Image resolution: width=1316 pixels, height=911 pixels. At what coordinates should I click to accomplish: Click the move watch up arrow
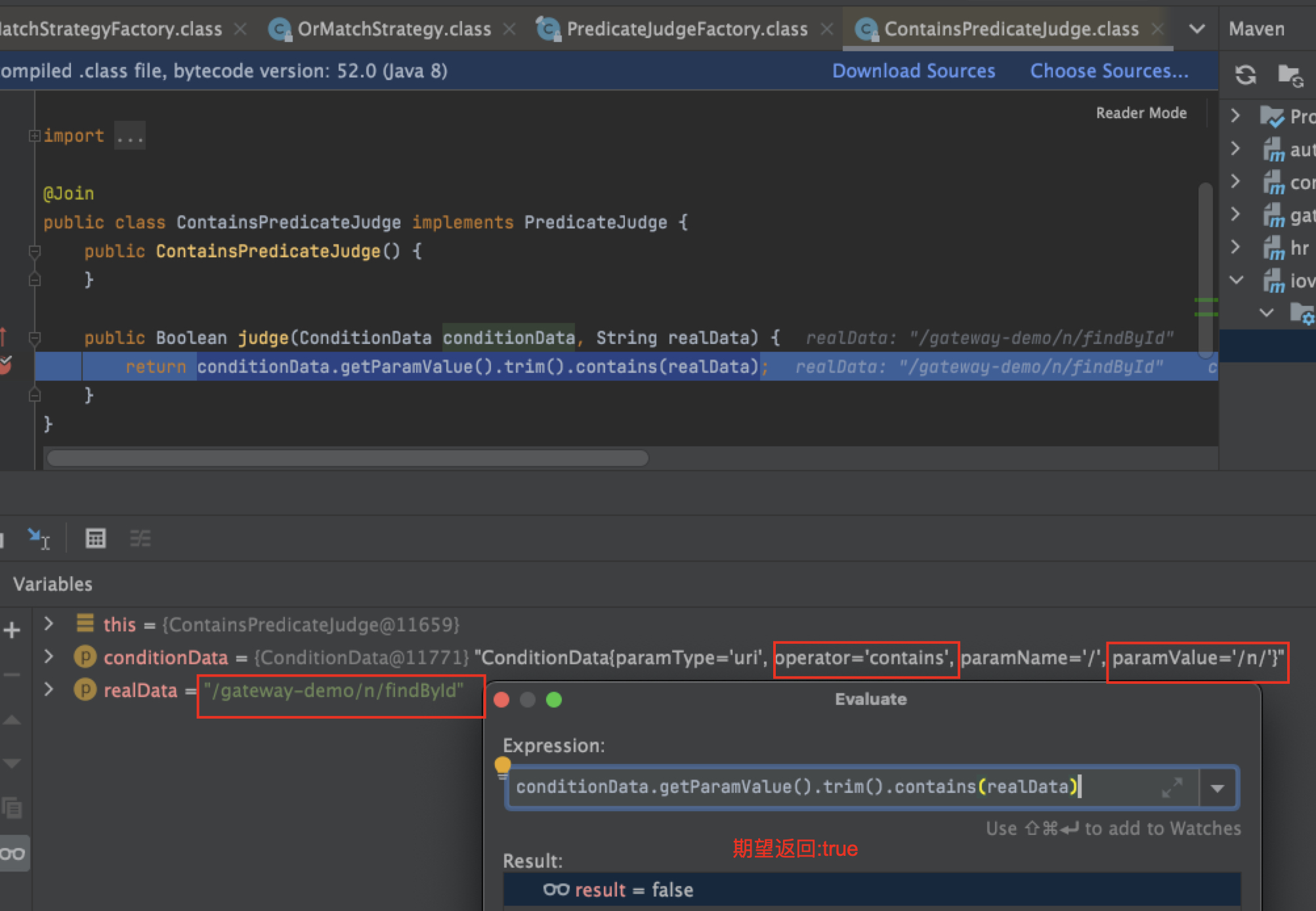coord(12,720)
